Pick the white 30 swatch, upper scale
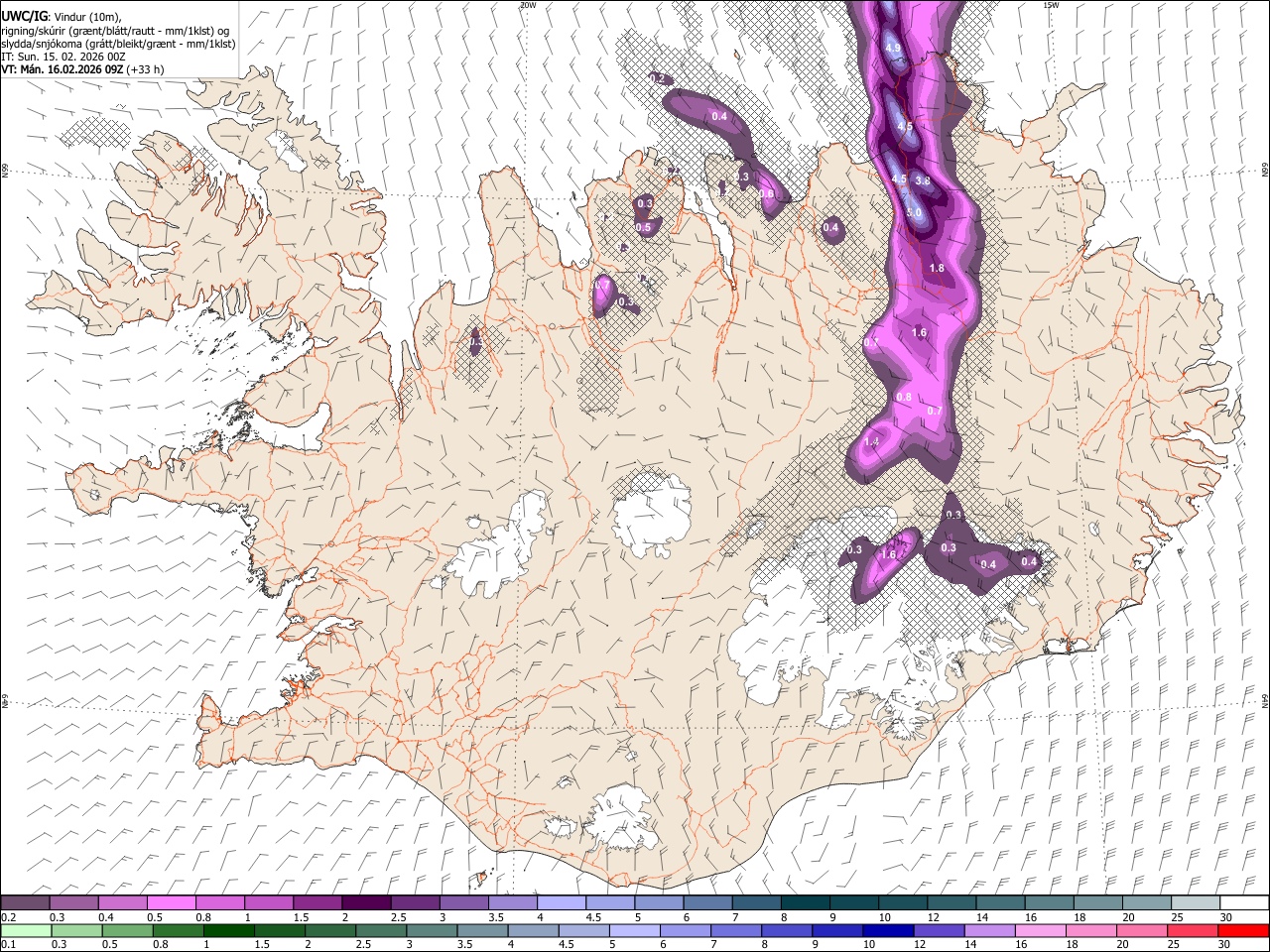1270x952 pixels. click(x=1243, y=903)
